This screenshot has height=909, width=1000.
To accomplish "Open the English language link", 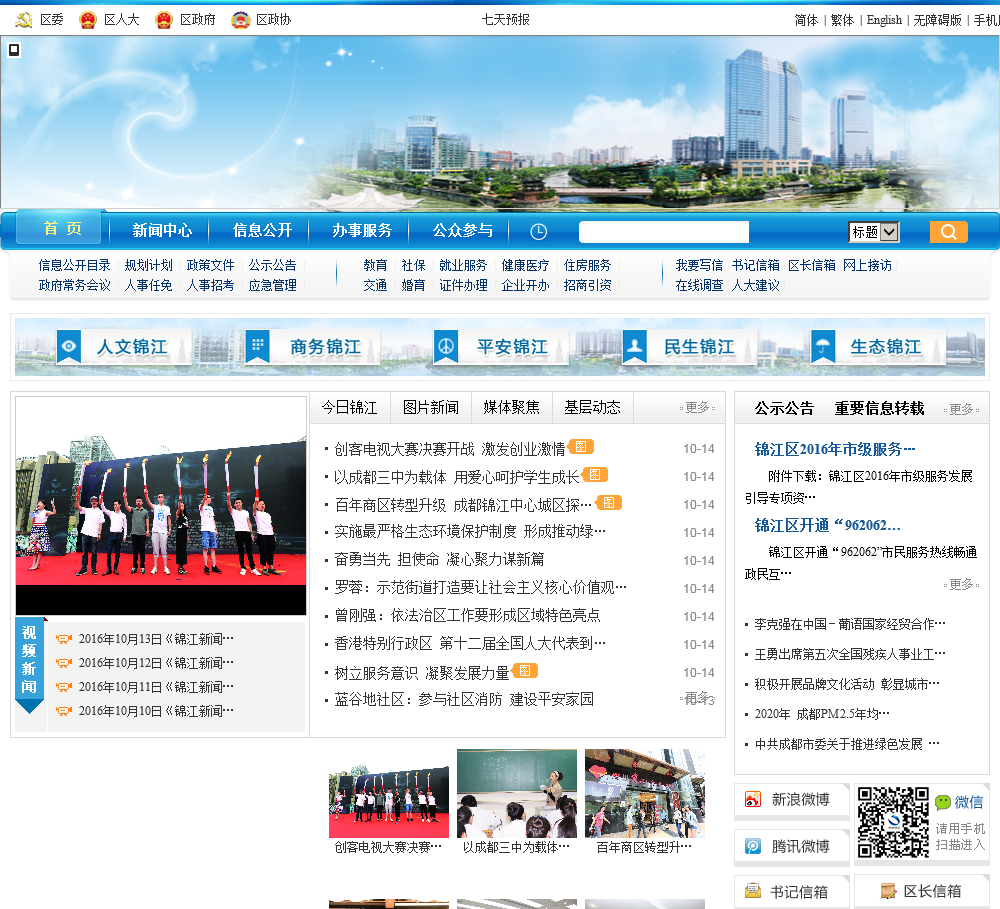I will coord(883,20).
